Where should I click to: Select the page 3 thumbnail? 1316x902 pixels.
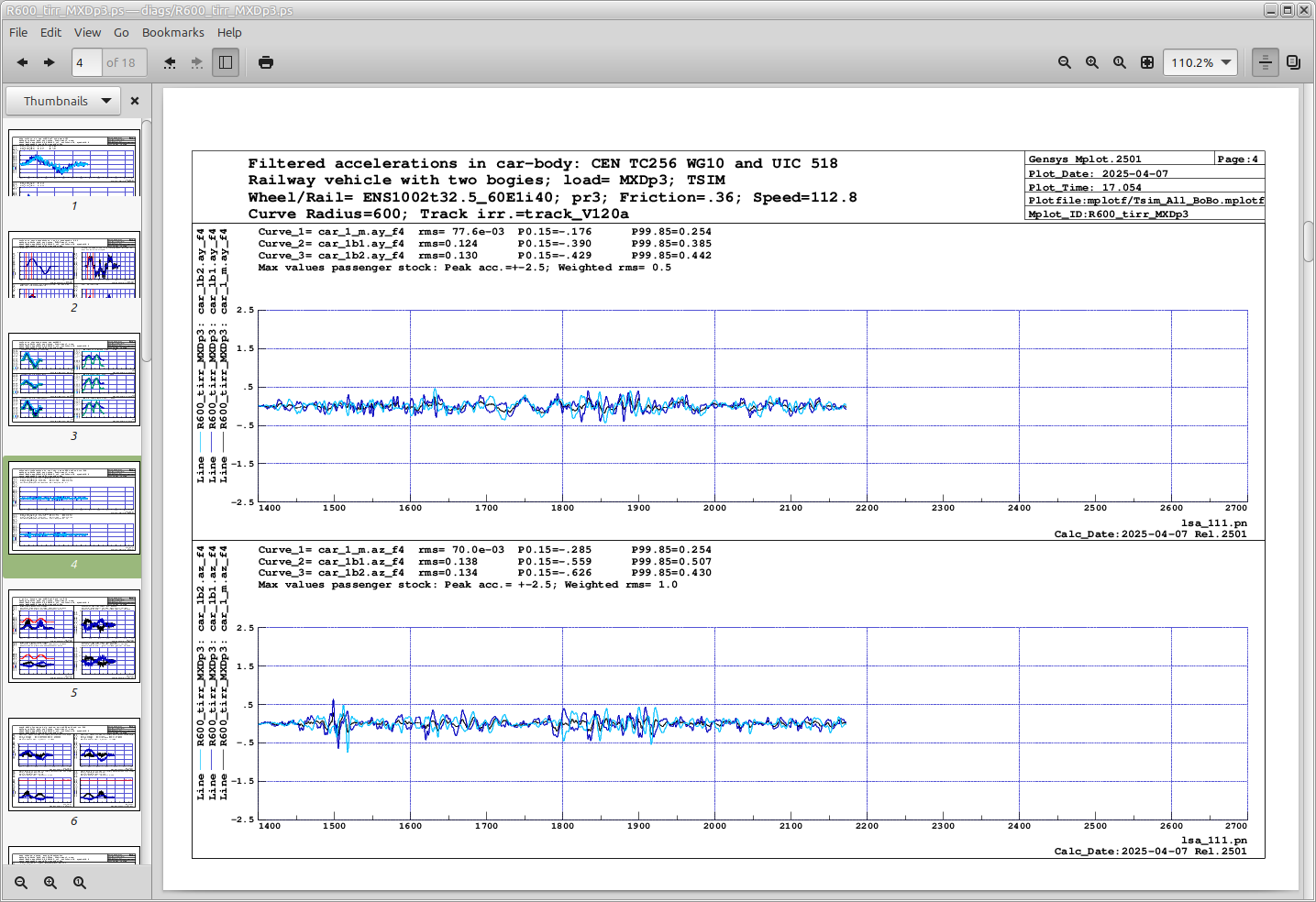(x=74, y=379)
